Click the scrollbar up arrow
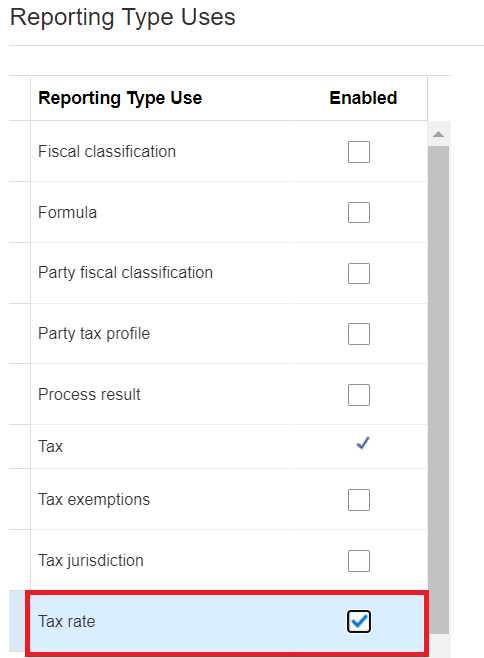Viewport: 484px width, 658px height. (439, 134)
